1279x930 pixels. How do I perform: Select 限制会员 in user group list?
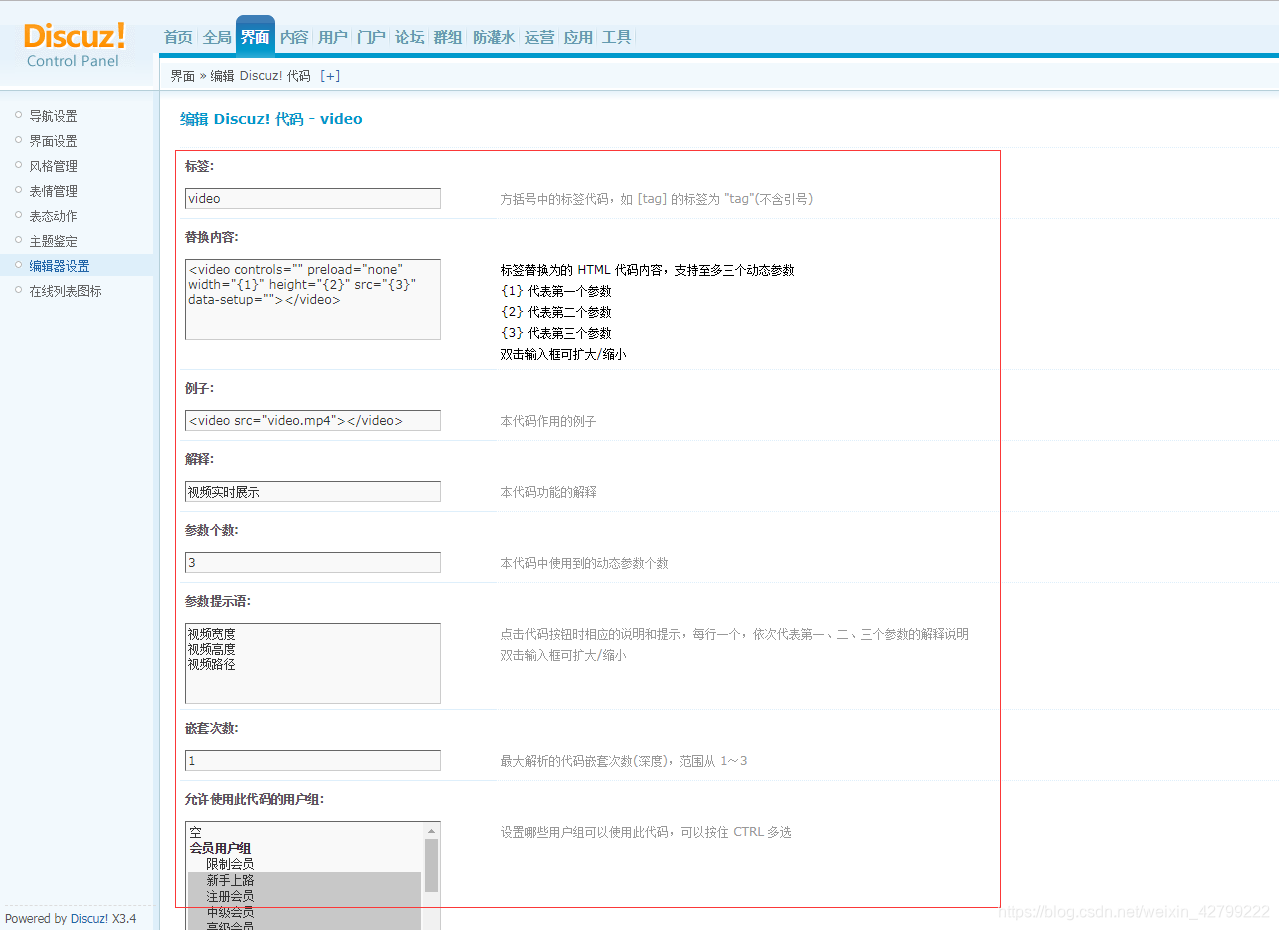tap(305, 864)
